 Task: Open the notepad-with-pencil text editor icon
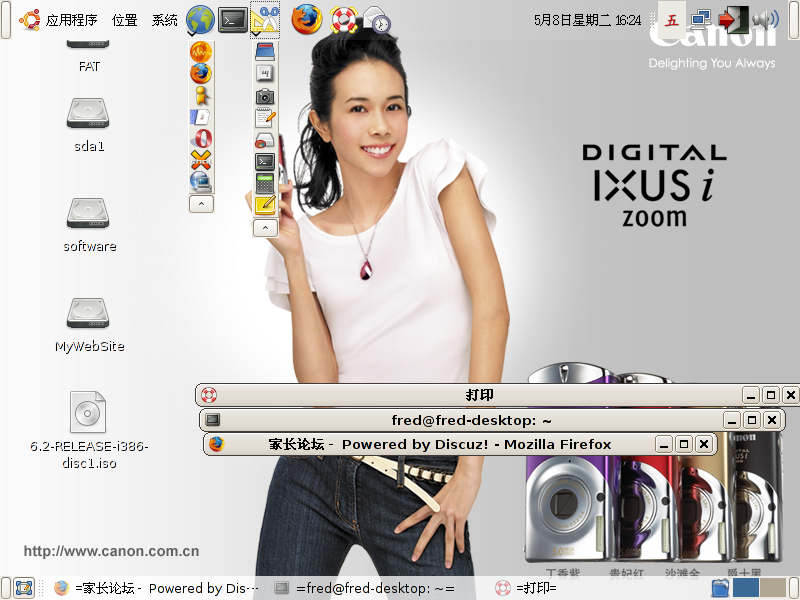(x=265, y=117)
